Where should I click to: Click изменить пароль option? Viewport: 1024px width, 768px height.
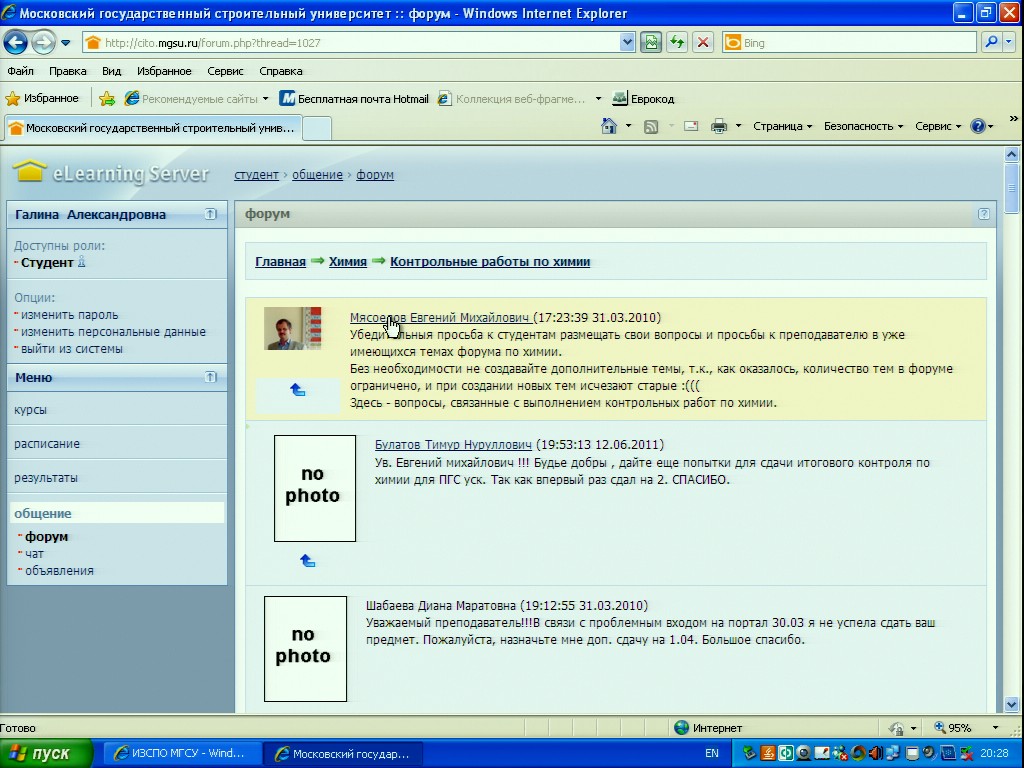click(x=69, y=315)
